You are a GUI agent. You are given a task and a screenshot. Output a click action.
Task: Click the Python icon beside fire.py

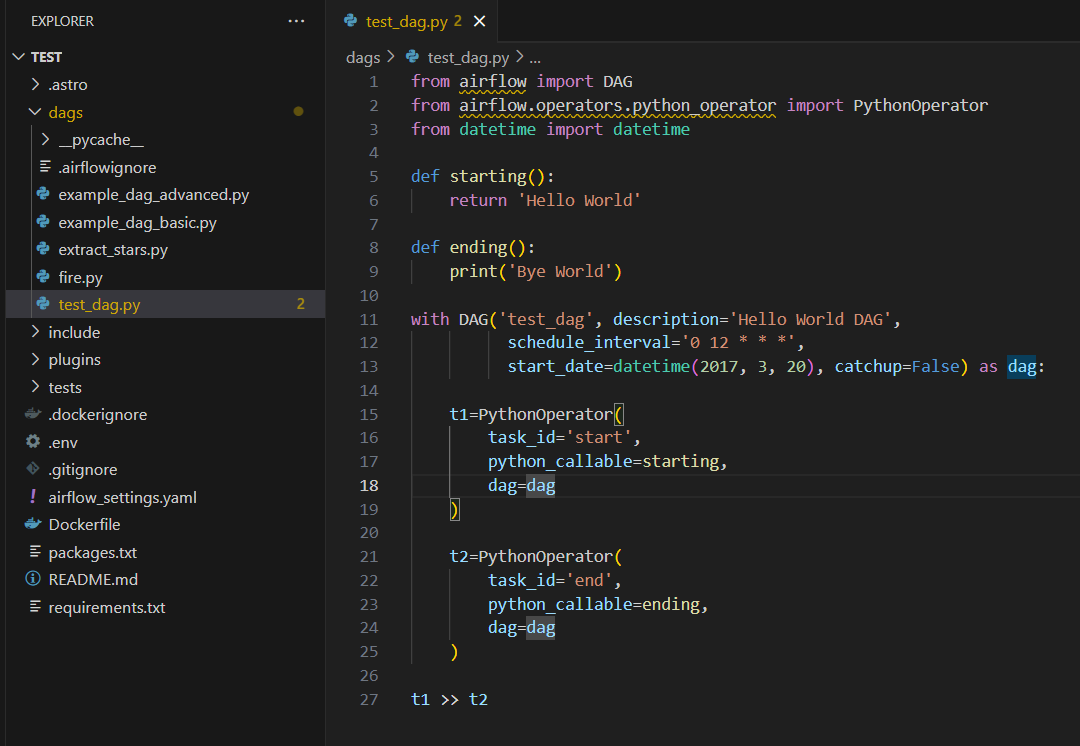[43, 277]
